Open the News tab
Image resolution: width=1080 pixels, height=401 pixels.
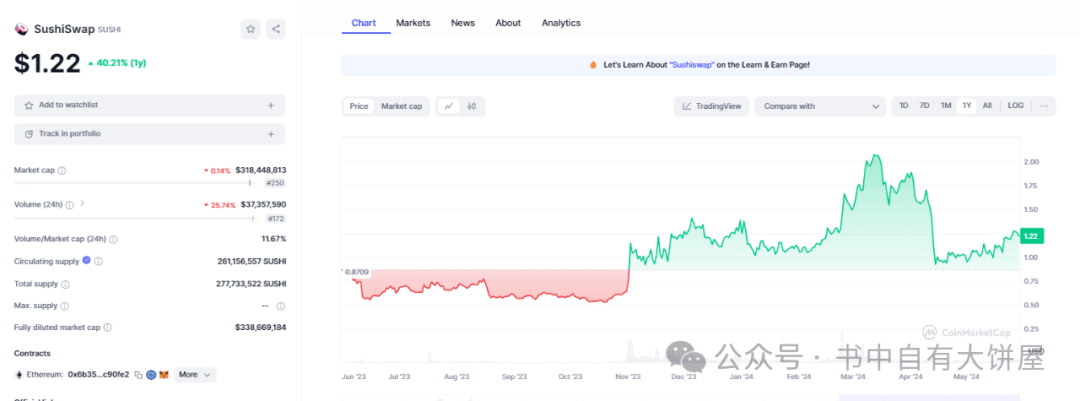tap(463, 23)
